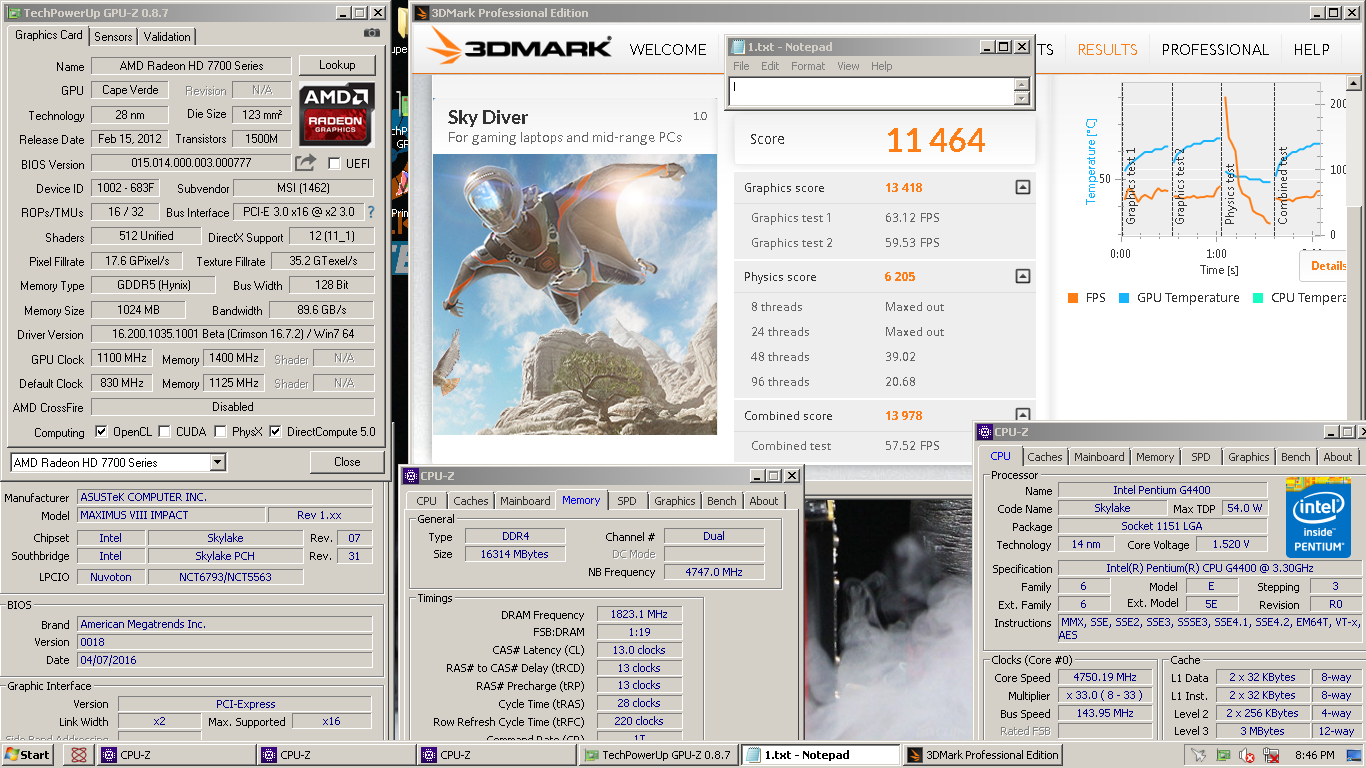Open the Validation tab in GPU-Z

tap(167, 36)
